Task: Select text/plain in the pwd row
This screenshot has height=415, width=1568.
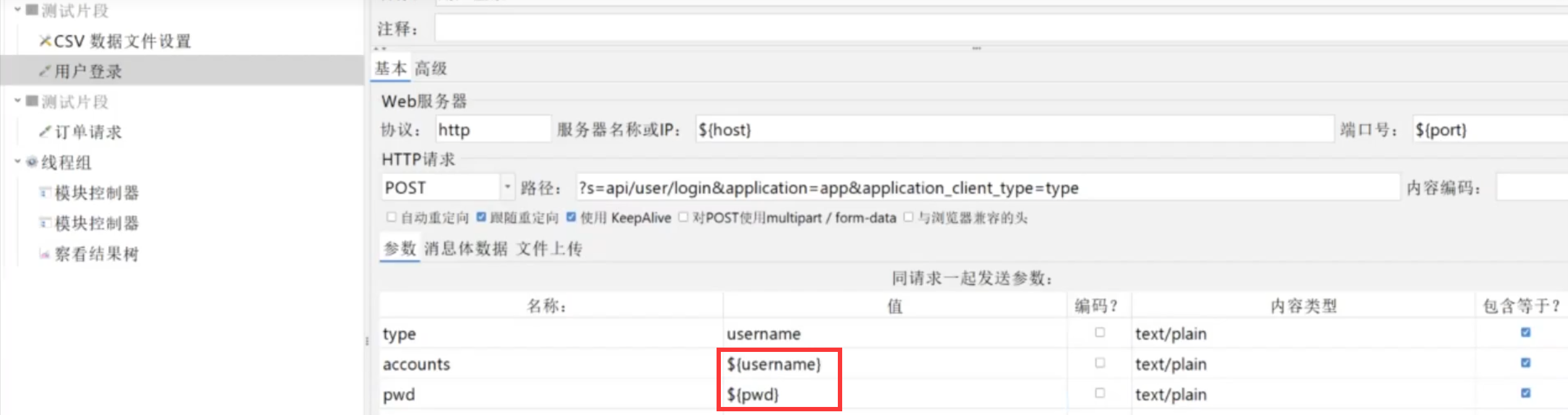Action: click(x=1303, y=394)
